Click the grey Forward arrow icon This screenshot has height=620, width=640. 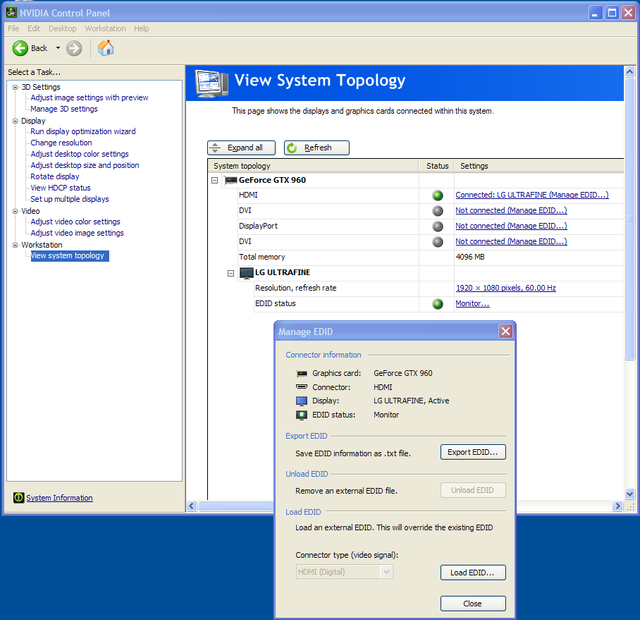[x=74, y=48]
